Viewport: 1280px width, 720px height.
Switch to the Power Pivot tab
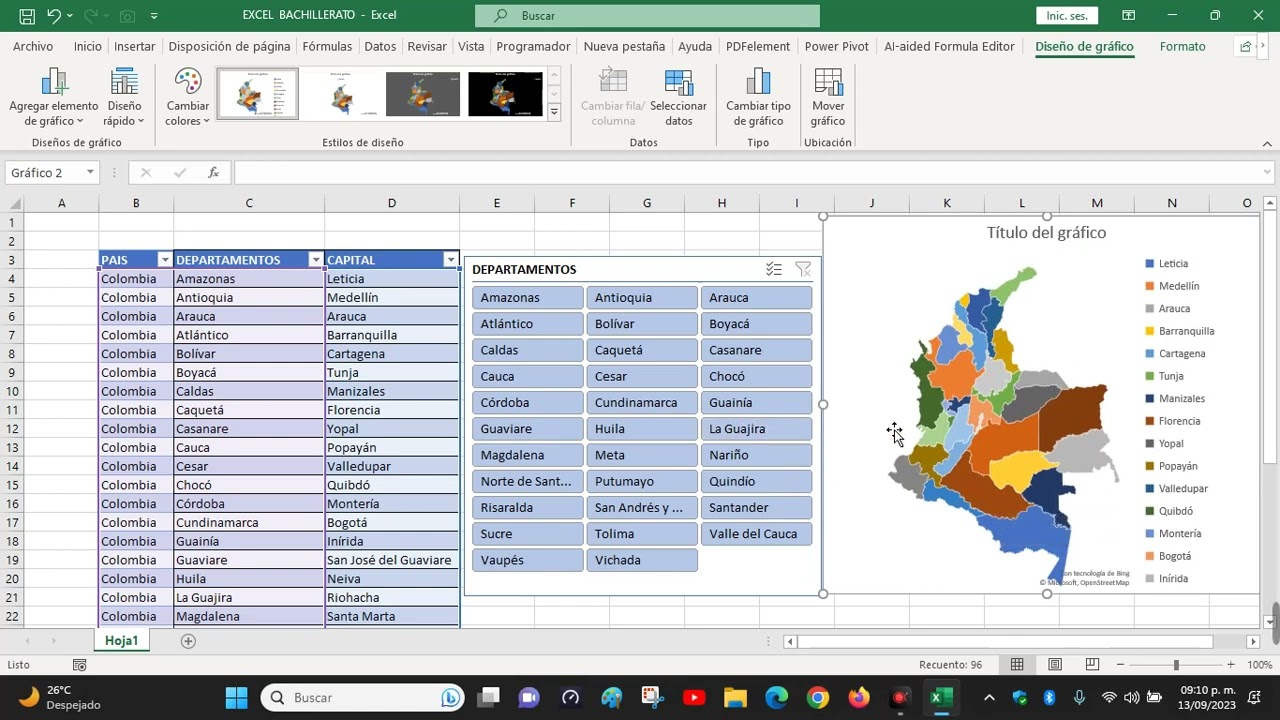click(836, 46)
